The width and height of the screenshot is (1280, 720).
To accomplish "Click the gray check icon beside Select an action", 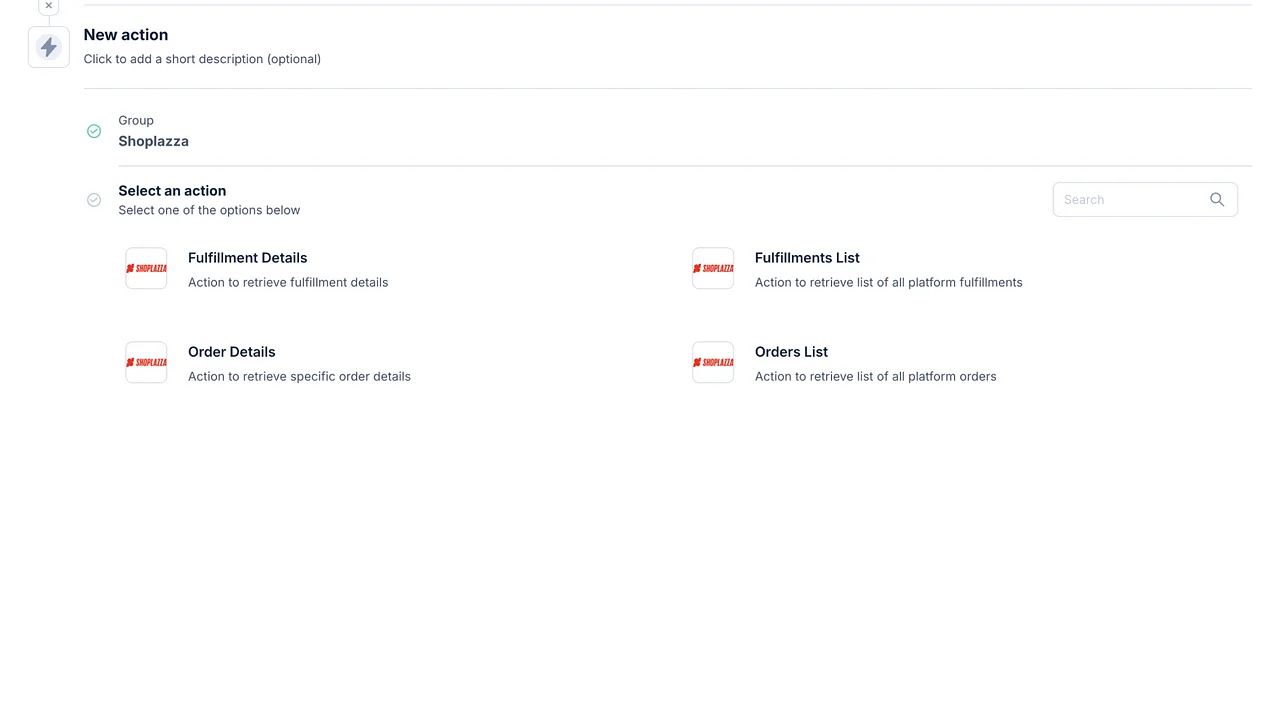I will point(94,200).
